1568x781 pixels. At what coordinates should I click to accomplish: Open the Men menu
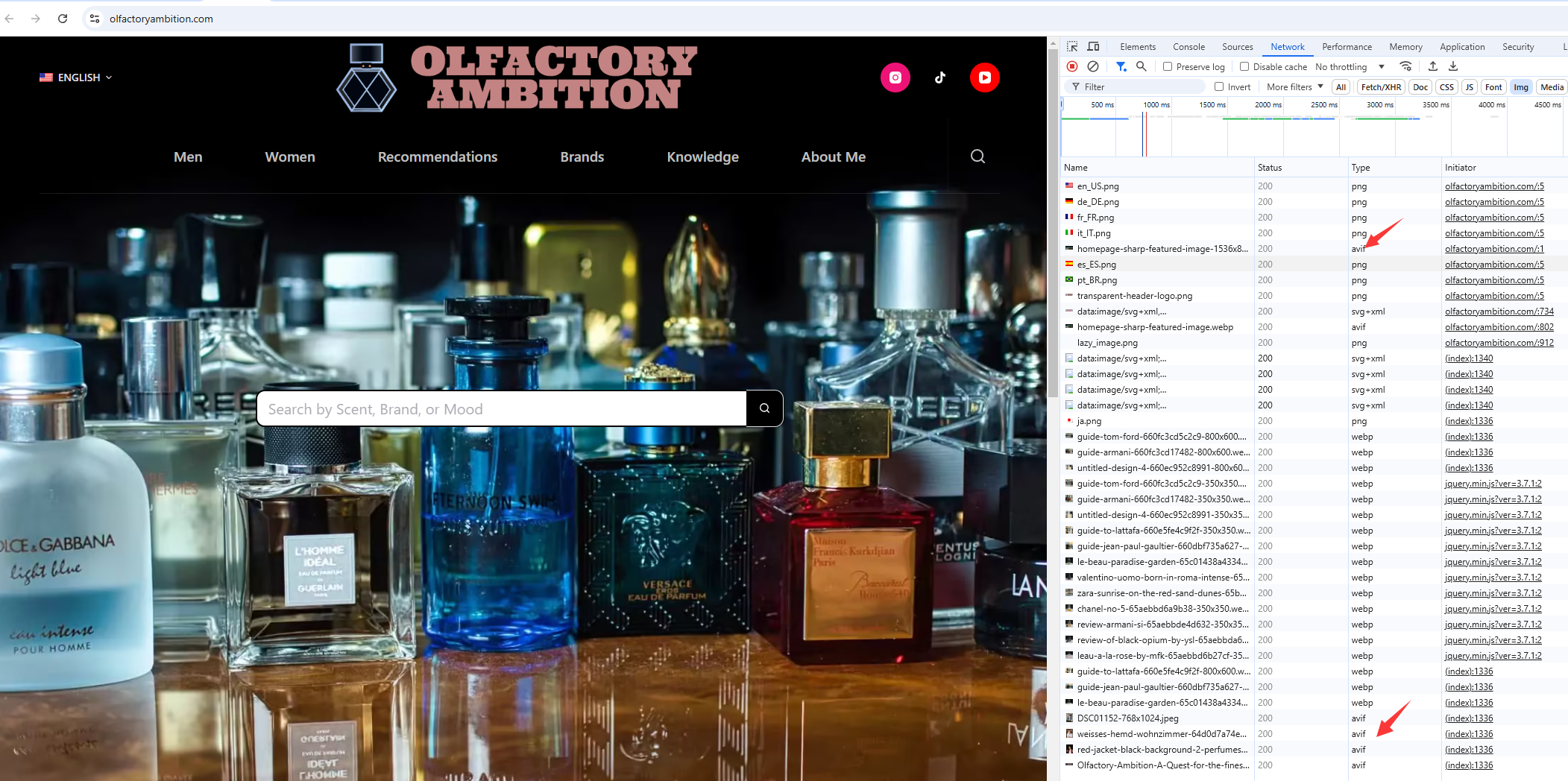pos(188,156)
